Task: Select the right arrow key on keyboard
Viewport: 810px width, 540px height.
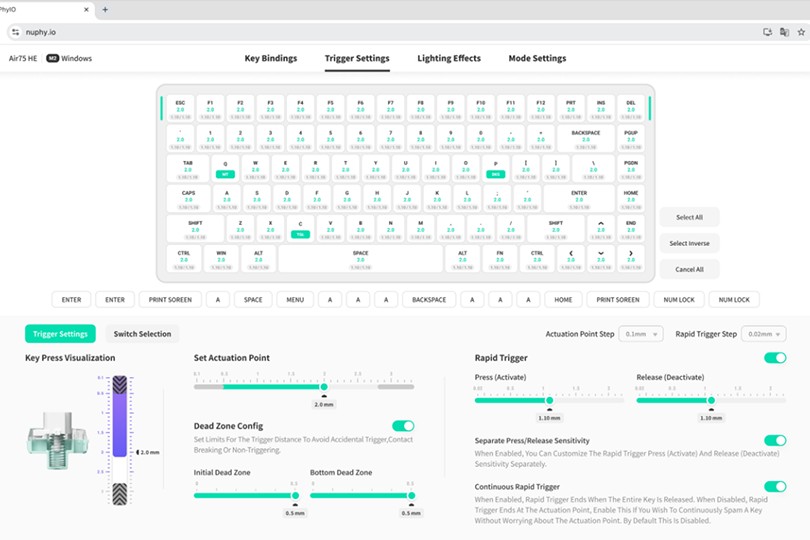Action: [x=631, y=258]
